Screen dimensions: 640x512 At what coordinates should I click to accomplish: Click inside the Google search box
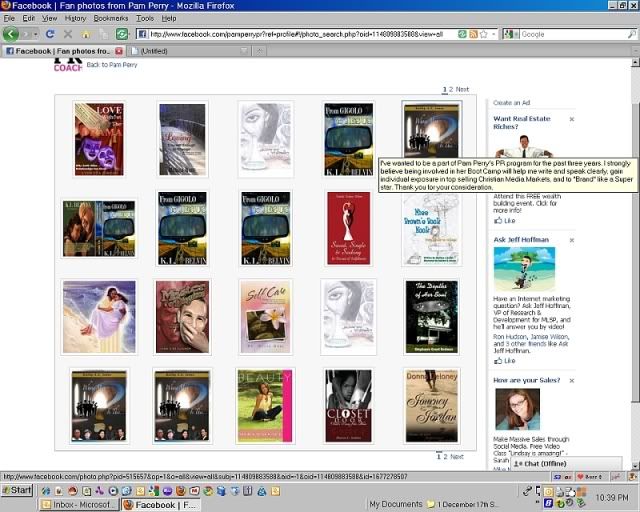(x=573, y=34)
